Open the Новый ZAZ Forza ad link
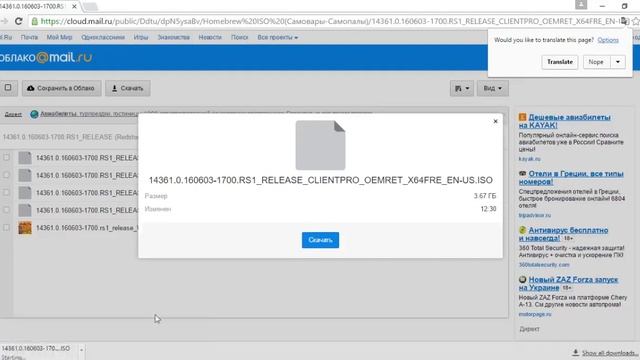640x360 pixels. pos(569,283)
